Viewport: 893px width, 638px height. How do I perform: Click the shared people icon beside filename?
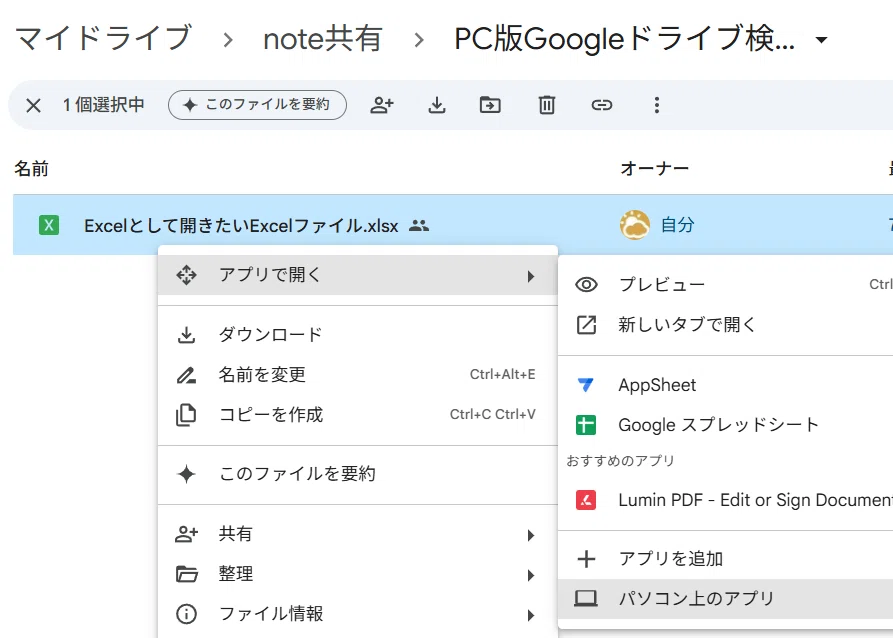[419, 226]
